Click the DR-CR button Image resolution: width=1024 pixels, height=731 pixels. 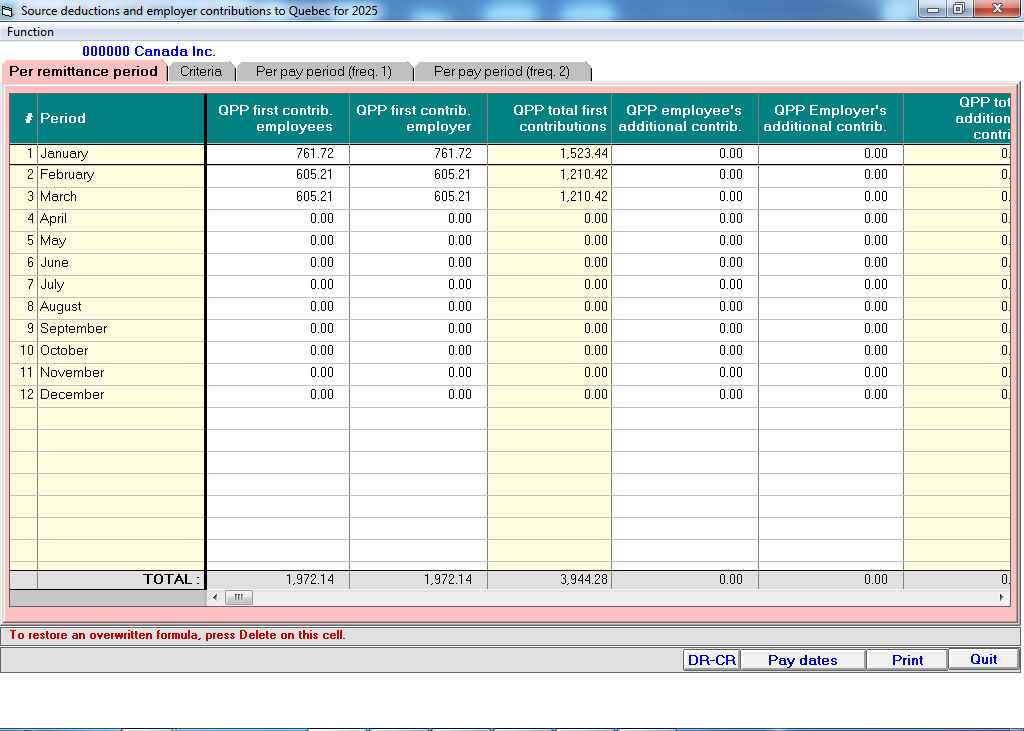[x=711, y=660]
